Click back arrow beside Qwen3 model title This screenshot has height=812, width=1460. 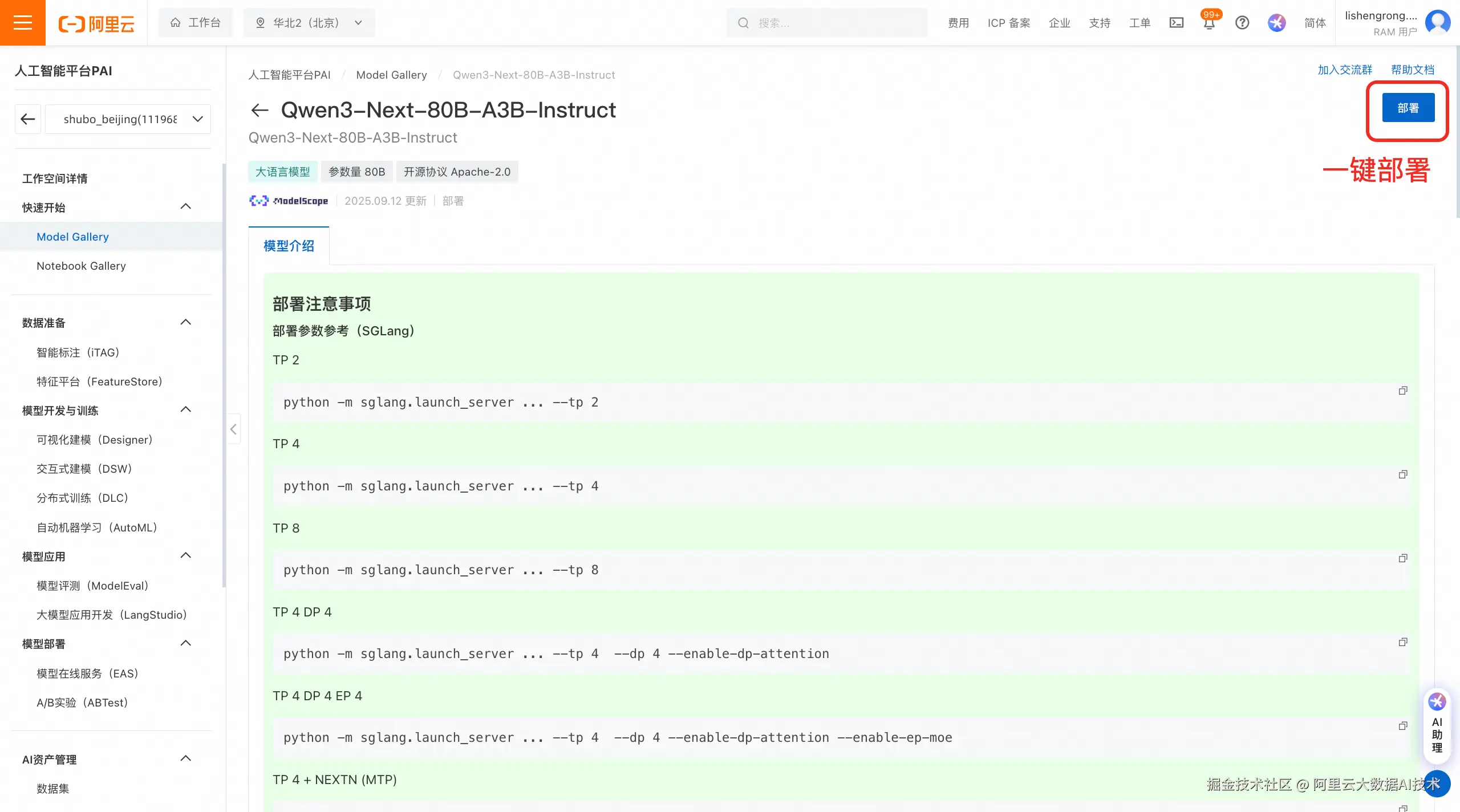(260, 110)
